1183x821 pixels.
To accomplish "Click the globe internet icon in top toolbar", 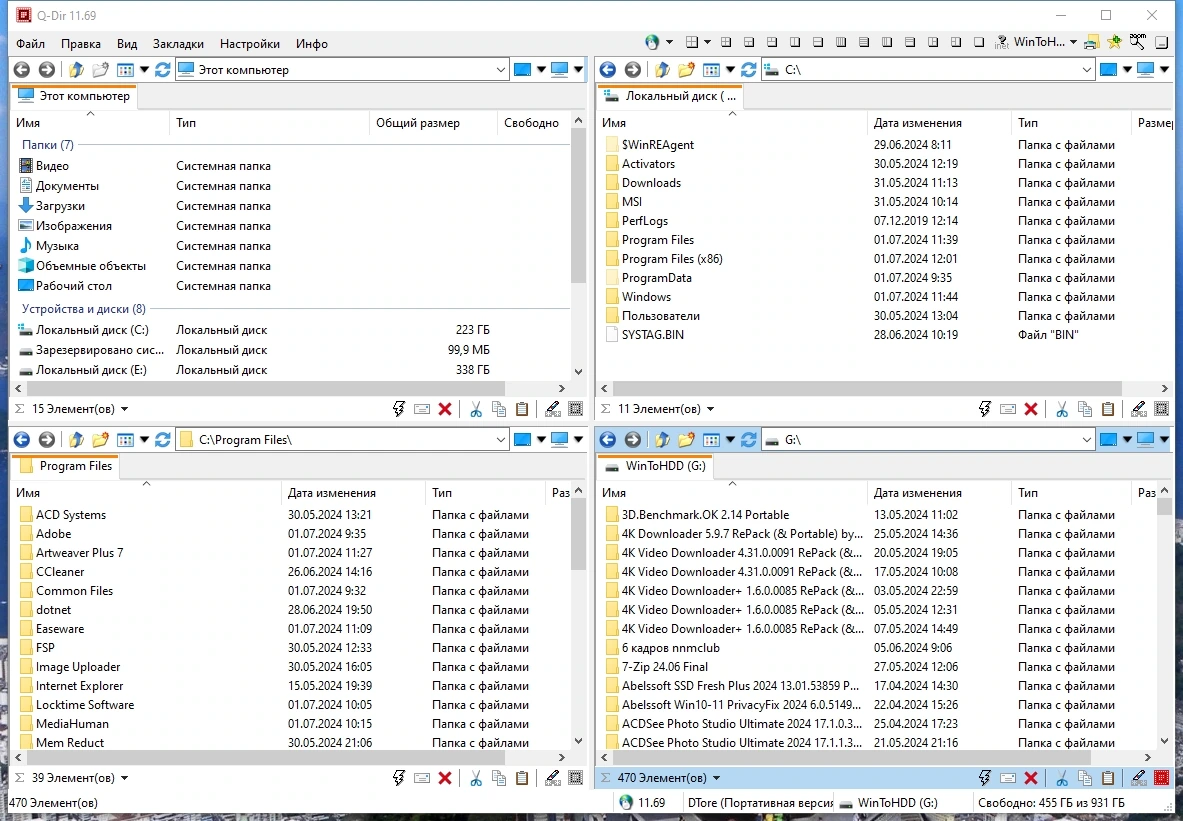I will coord(652,43).
